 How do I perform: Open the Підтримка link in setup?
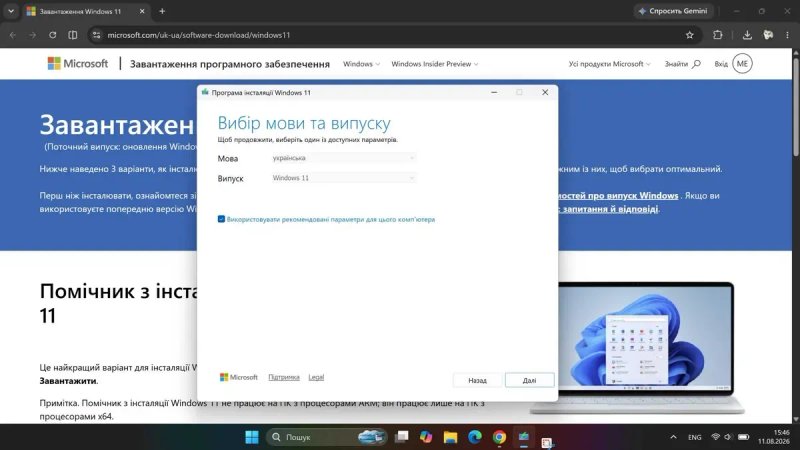(x=284, y=377)
